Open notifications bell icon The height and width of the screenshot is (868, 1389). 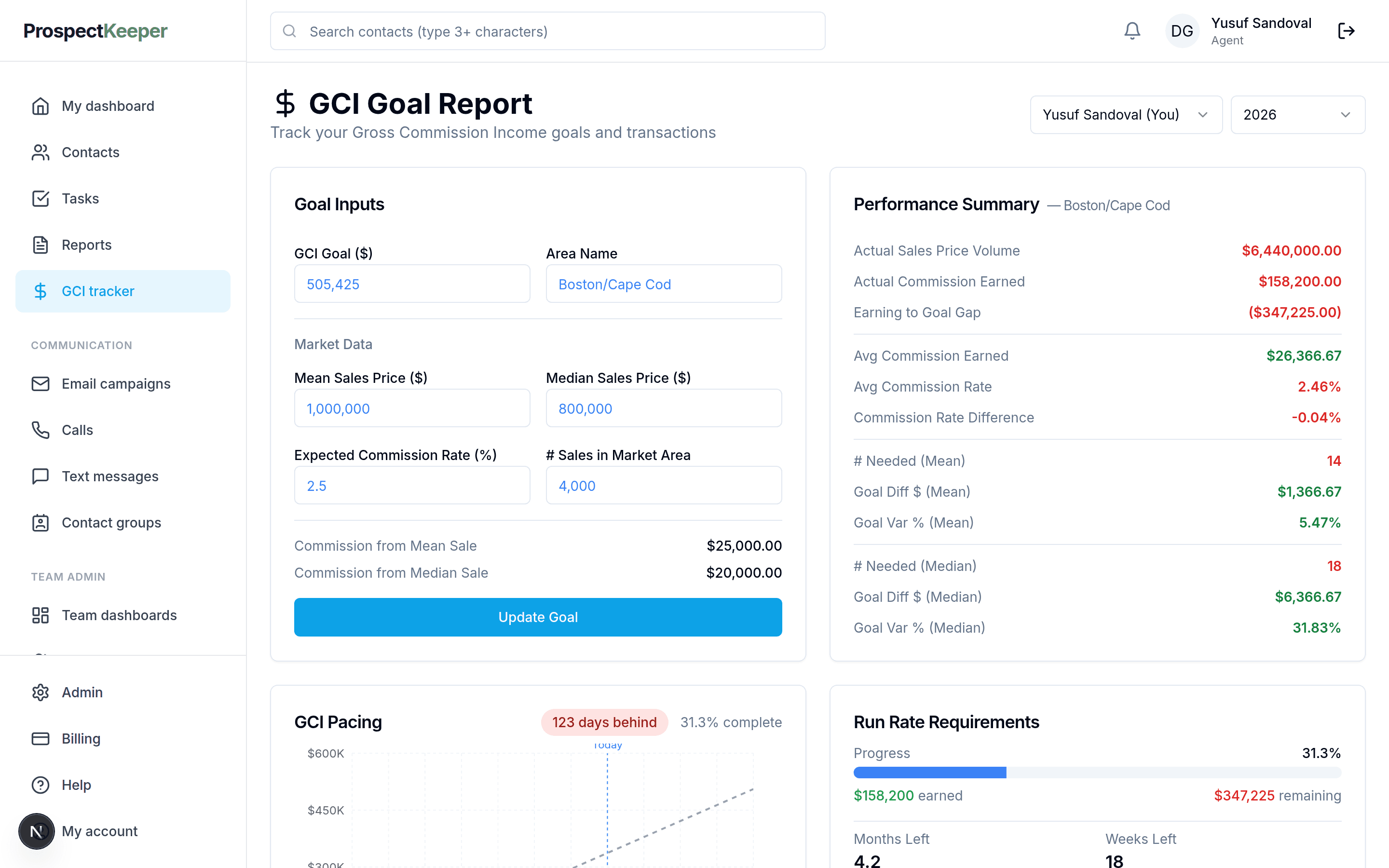[x=1132, y=31]
